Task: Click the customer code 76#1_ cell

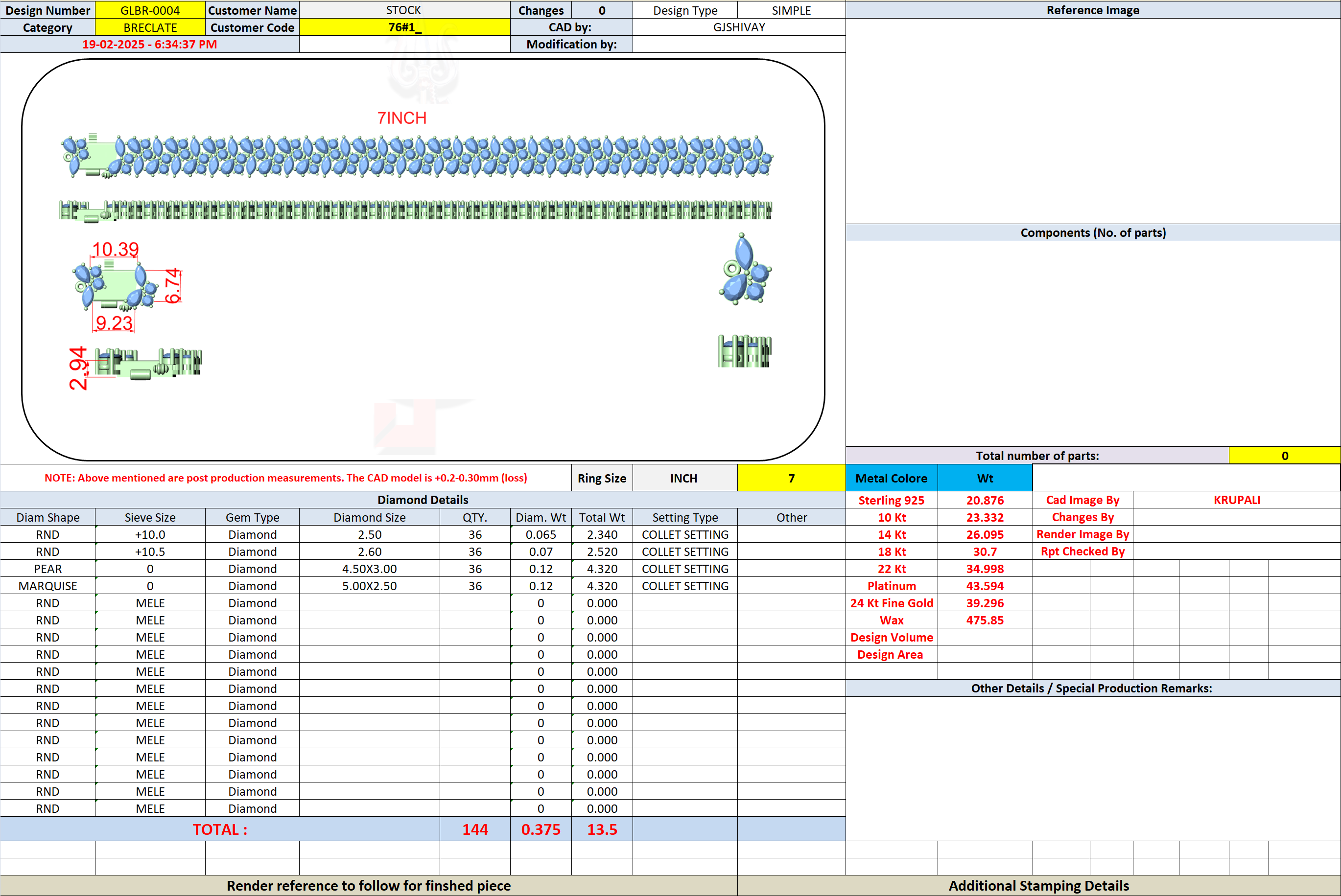Action: point(404,27)
